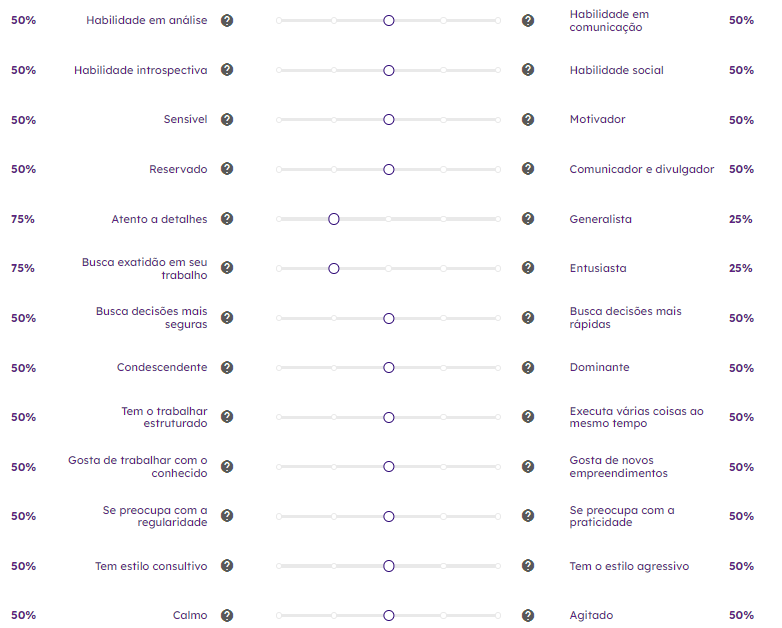Click question mark beside Sensível
Image resolution: width=782 pixels, height=628 pixels.
pos(227,120)
